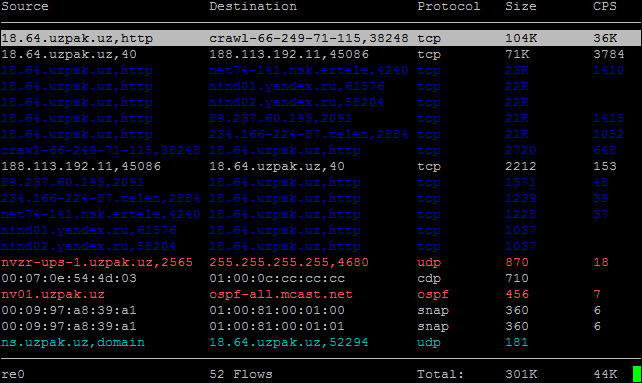Select source nind02.yandex.ru,58204
This screenshot has height=383, width=642.
(89, 246)
